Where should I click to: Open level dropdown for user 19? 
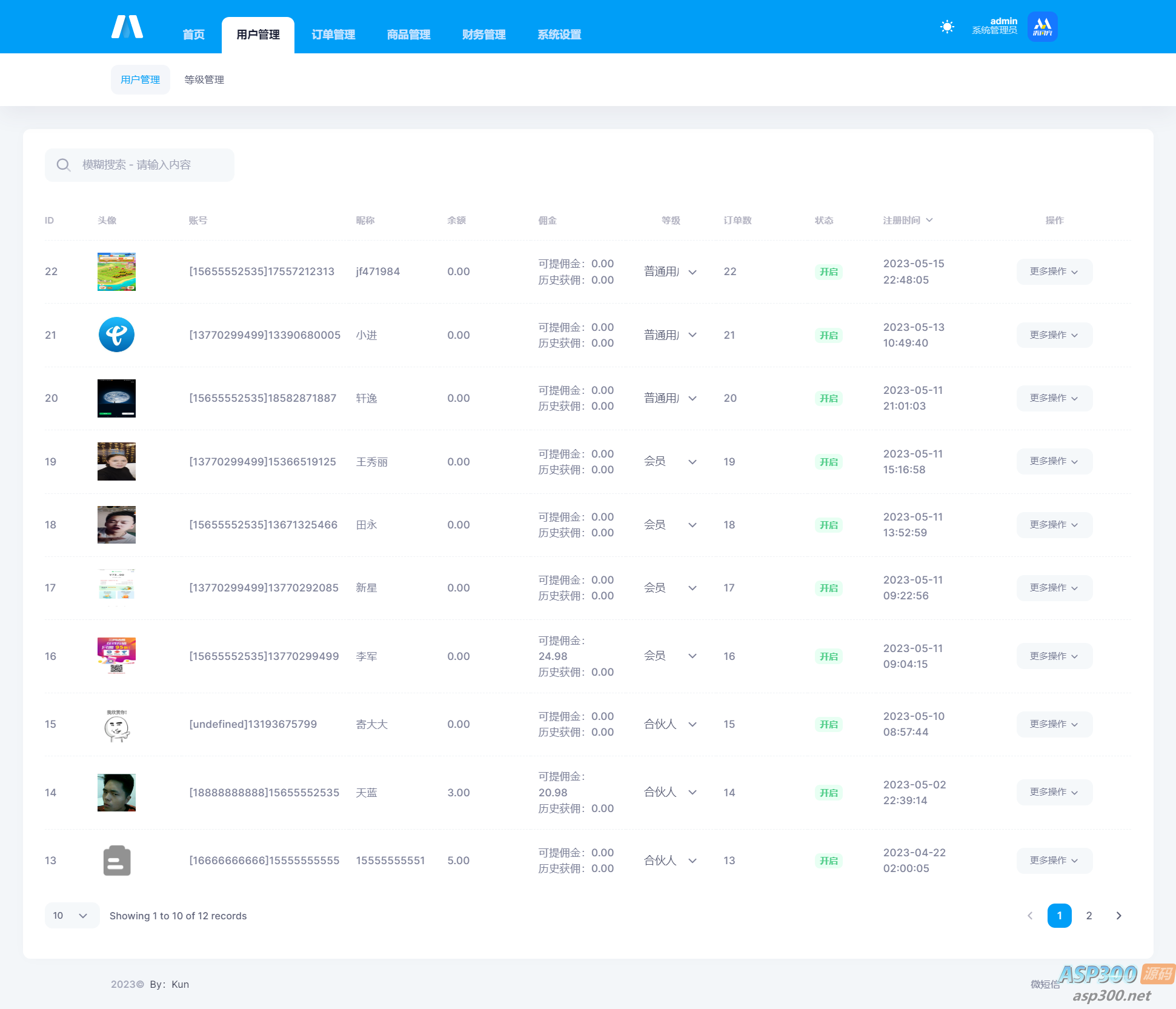coord(670,462)
